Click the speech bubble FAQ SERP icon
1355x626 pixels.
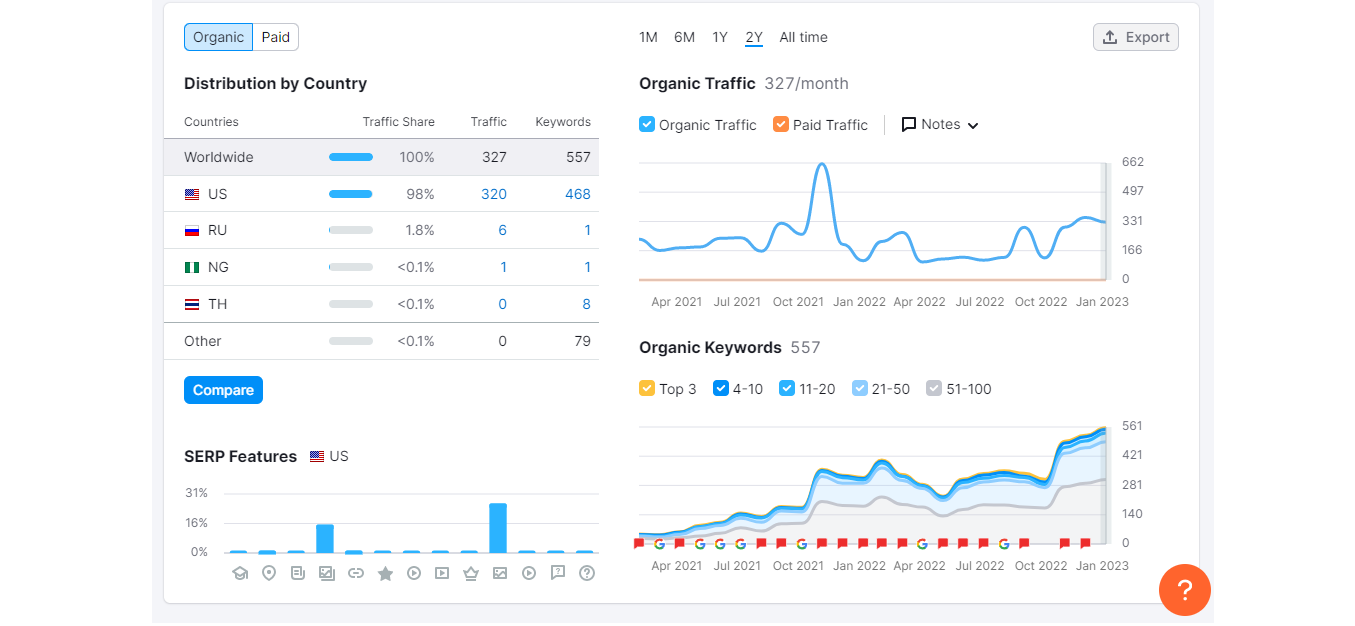pyautogui.click(x=558, y=573)
